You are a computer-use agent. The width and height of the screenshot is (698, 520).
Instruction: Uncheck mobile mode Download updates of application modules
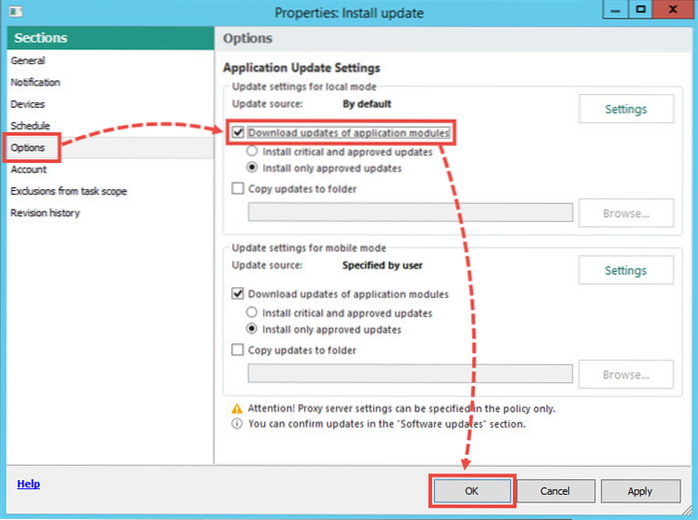[238, 294]
